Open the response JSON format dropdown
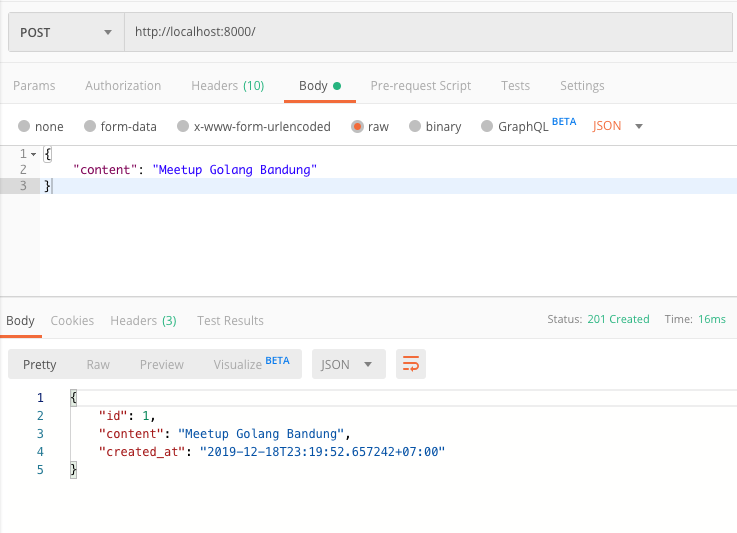Image resolution: width=737 pixels, height=533 pixels. (x=348, y=364)
